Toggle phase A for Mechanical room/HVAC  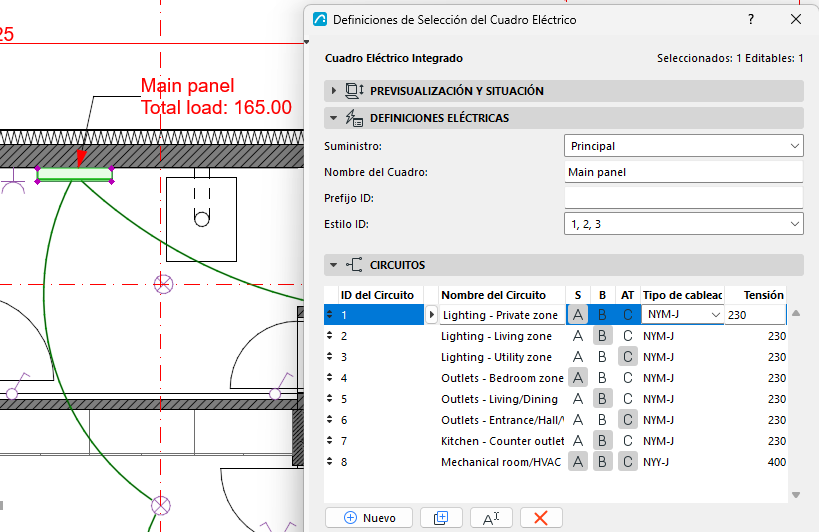click(x=578, y=462)
